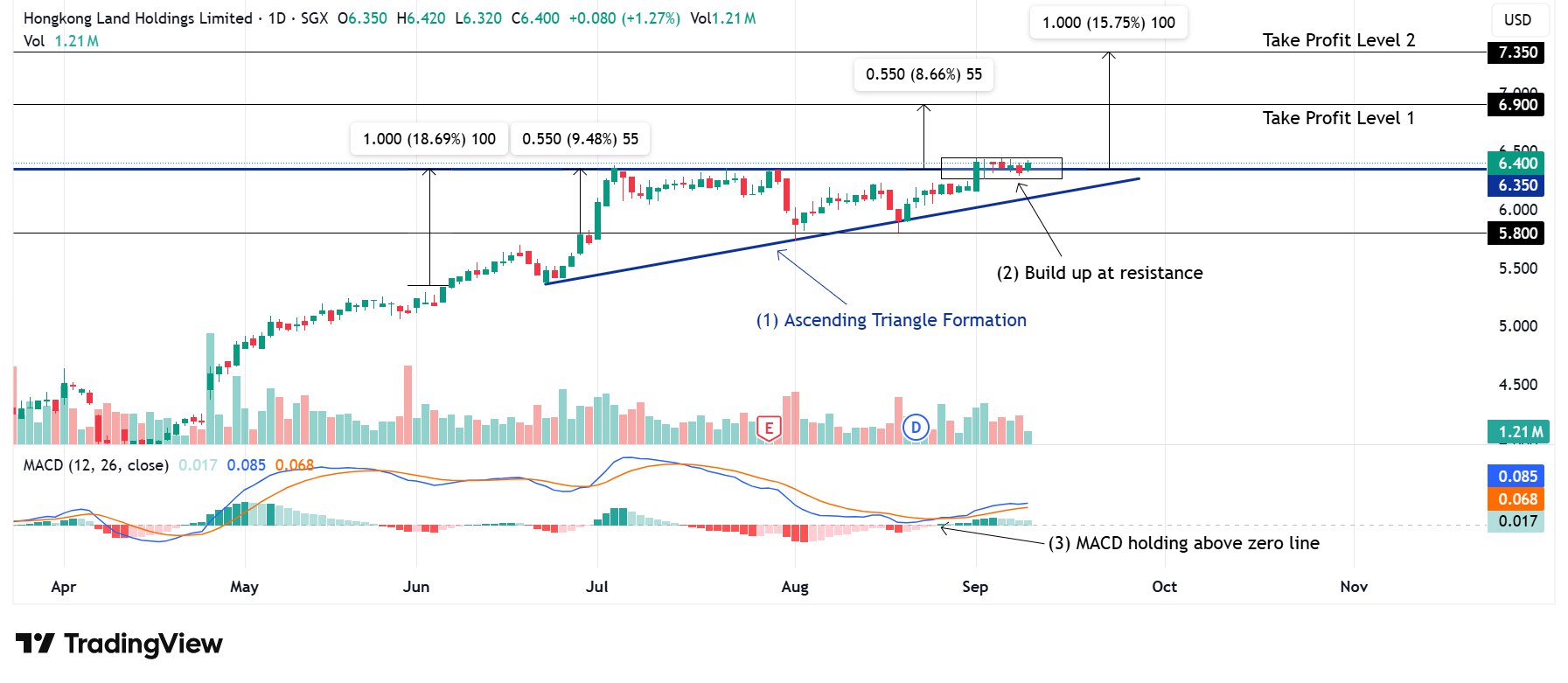Click the green 6.400 last price label

pos(1517,164)
